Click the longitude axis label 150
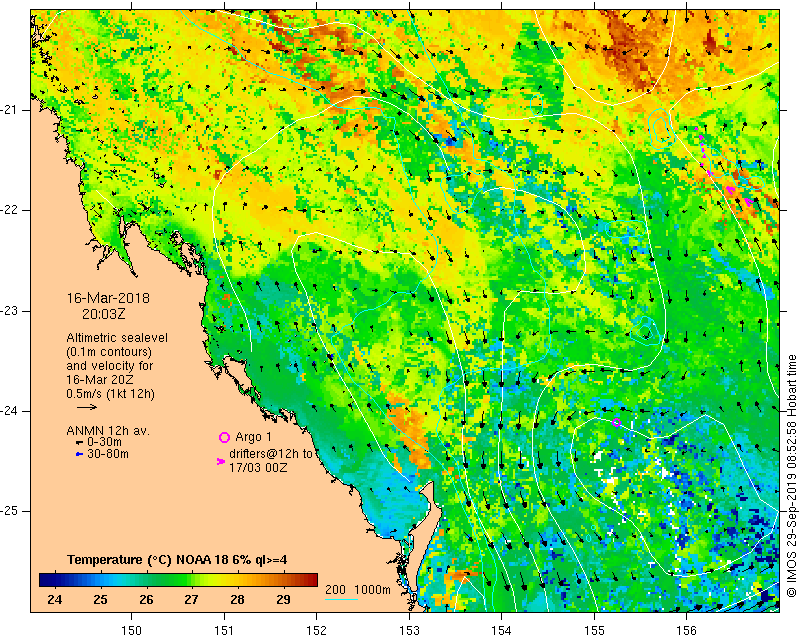The height and width of the screenshot is (640, 800). (132, 630)
